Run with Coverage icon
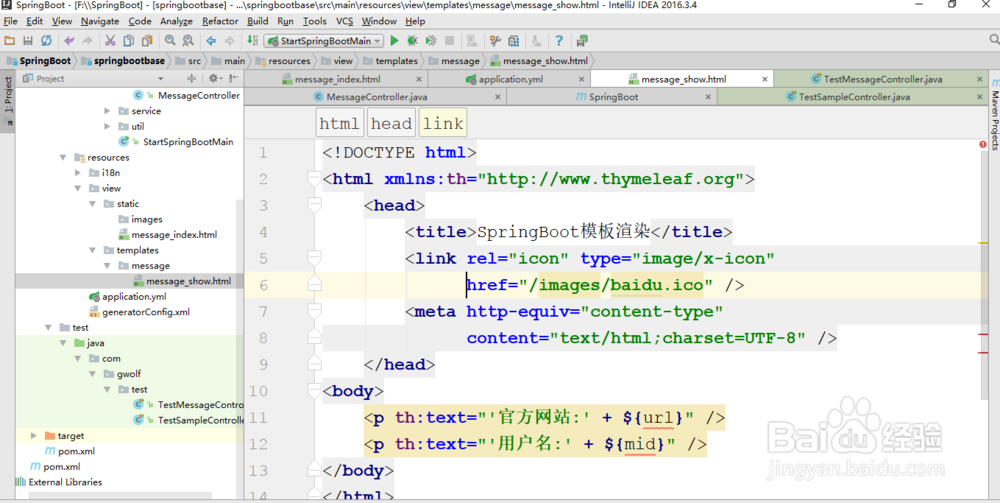The width and height of the screenshot is (1000, 503). (431, 41)
